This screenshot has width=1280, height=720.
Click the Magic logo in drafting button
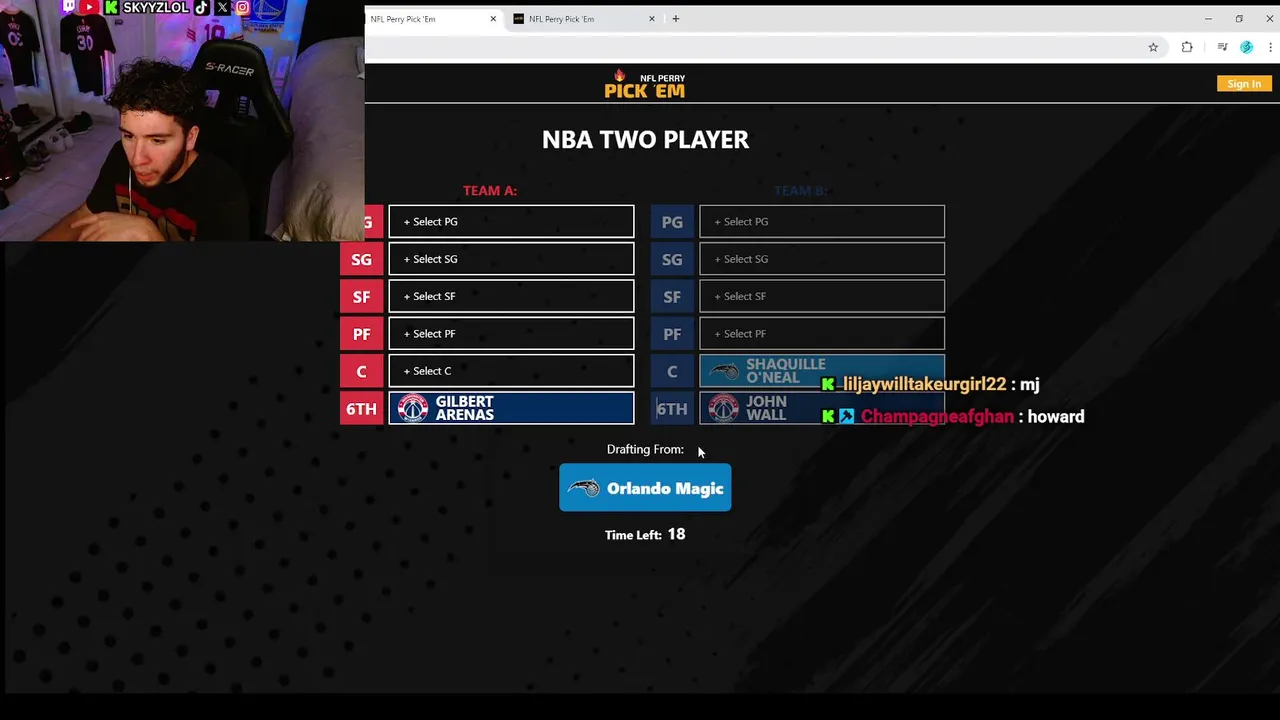point(583,488)
